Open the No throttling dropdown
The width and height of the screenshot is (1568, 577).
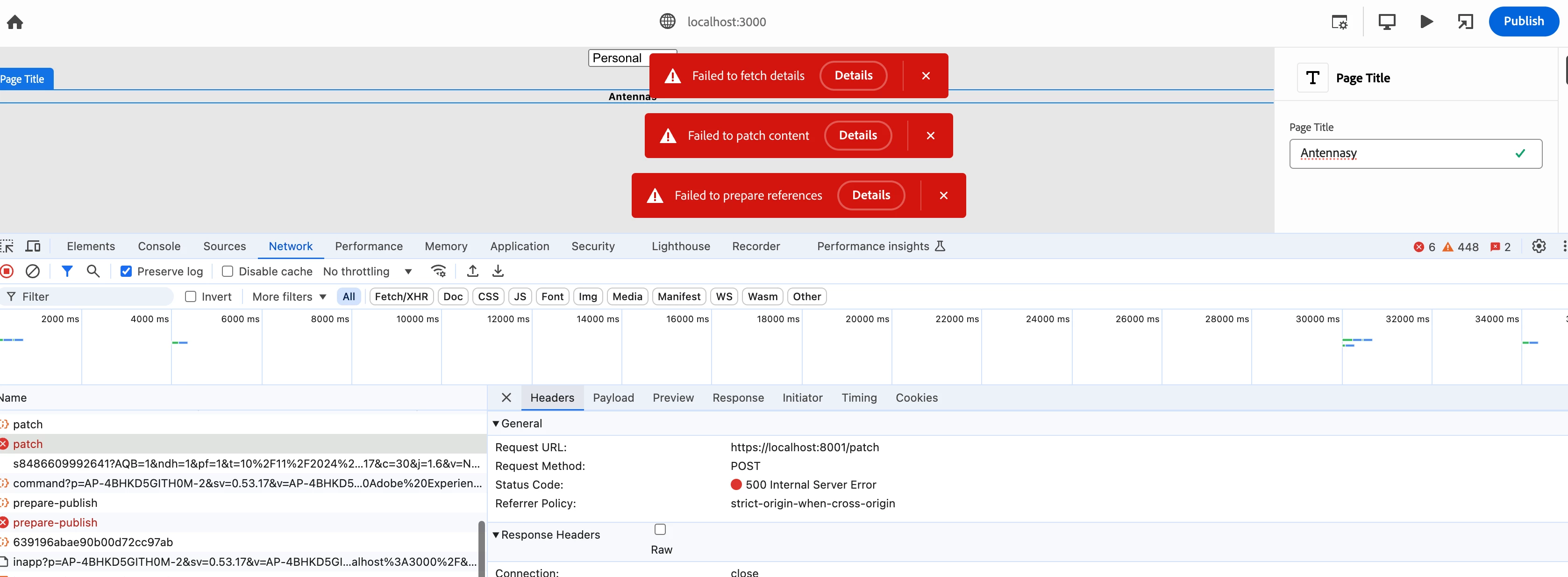(368, 271)
